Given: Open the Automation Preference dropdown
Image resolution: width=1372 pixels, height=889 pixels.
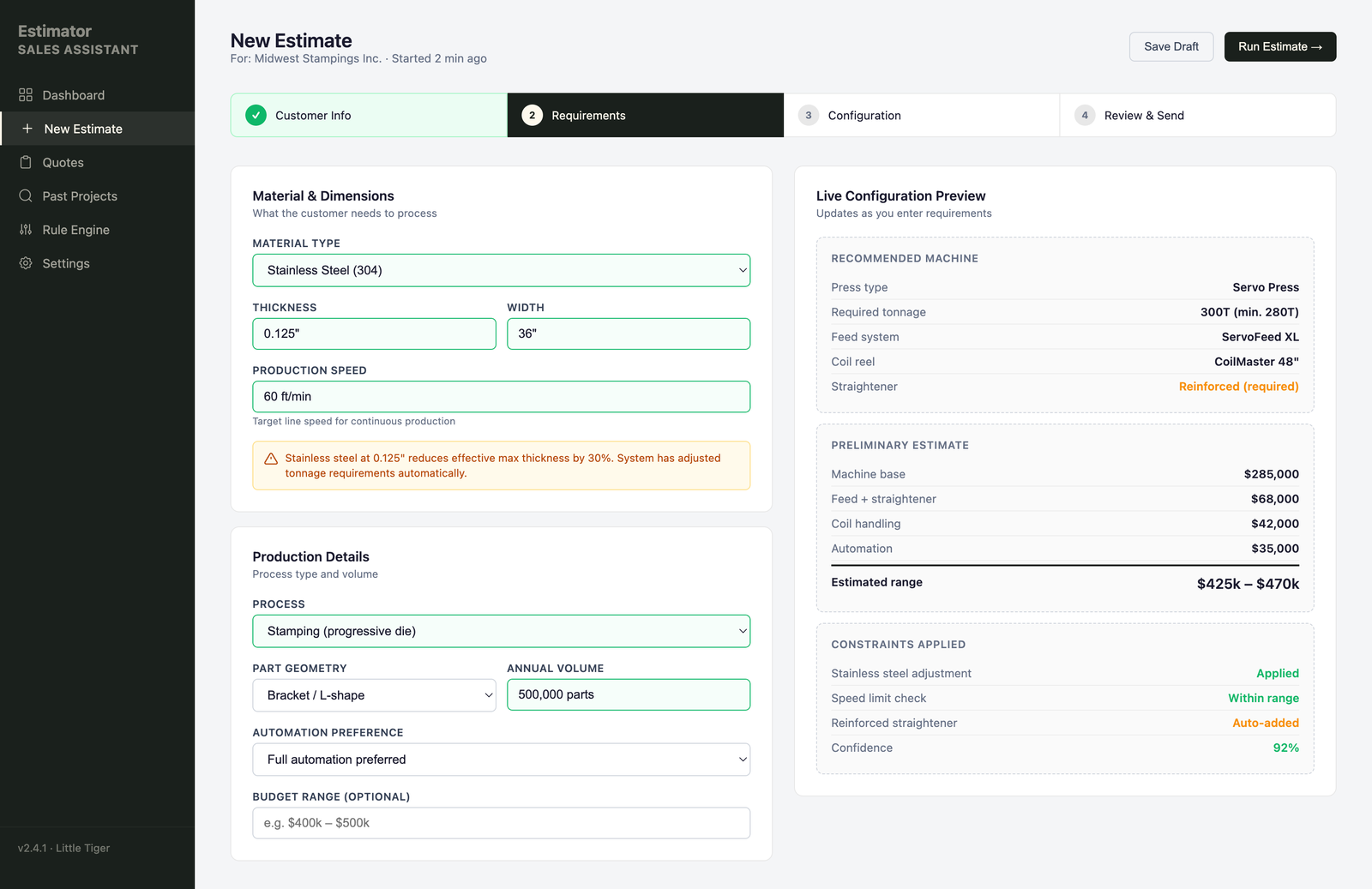Looking at the screenshot, I should click(501, 760).
